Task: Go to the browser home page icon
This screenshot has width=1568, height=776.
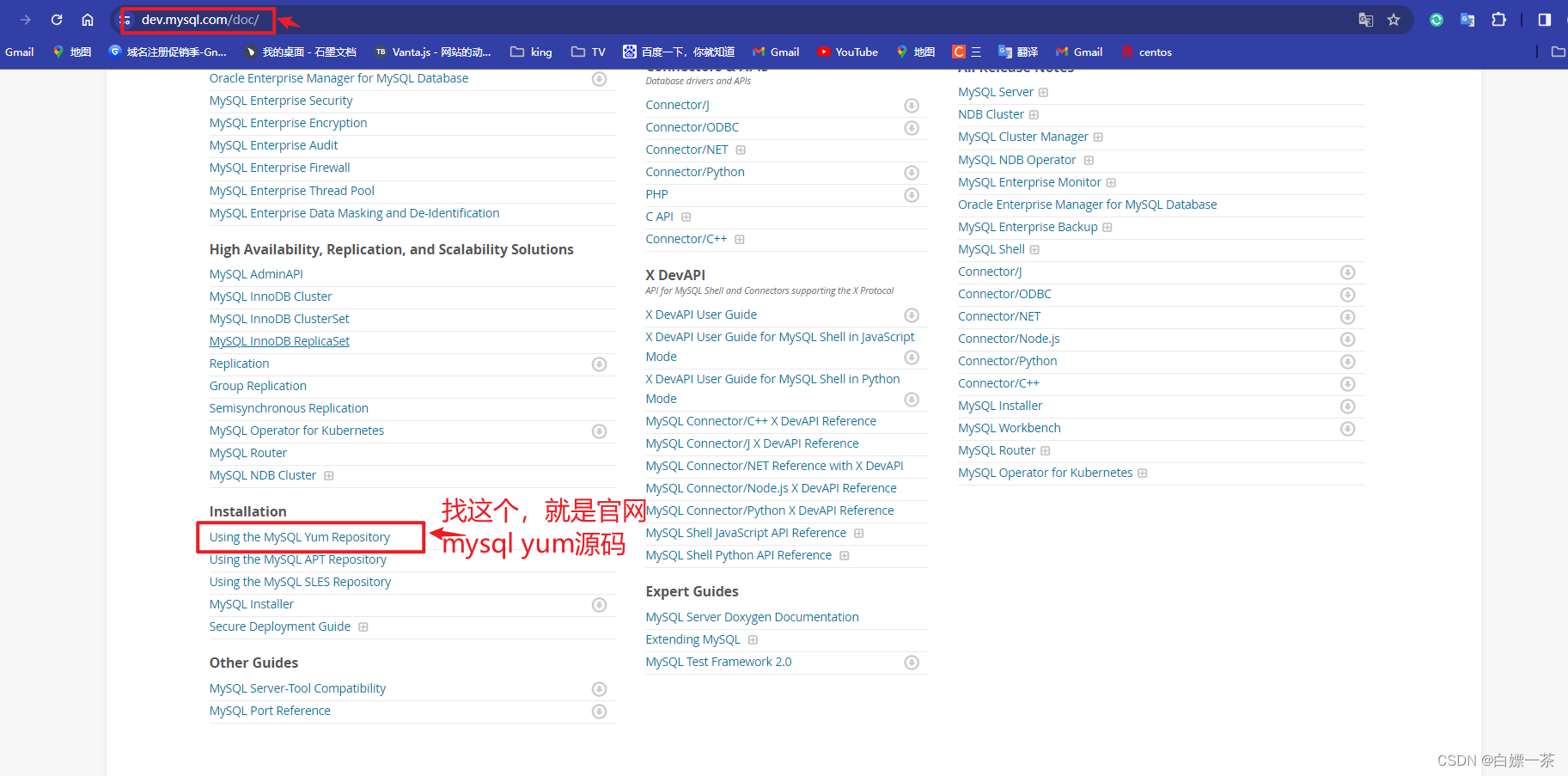Action: point(88,20)
